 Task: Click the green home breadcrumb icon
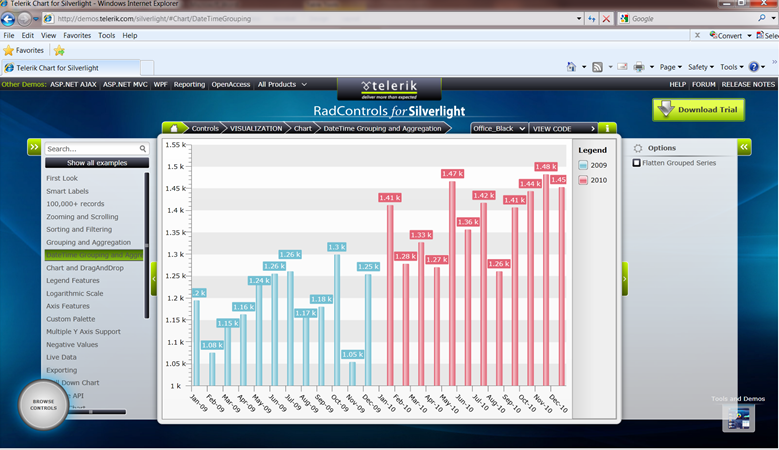click(174, 128)
